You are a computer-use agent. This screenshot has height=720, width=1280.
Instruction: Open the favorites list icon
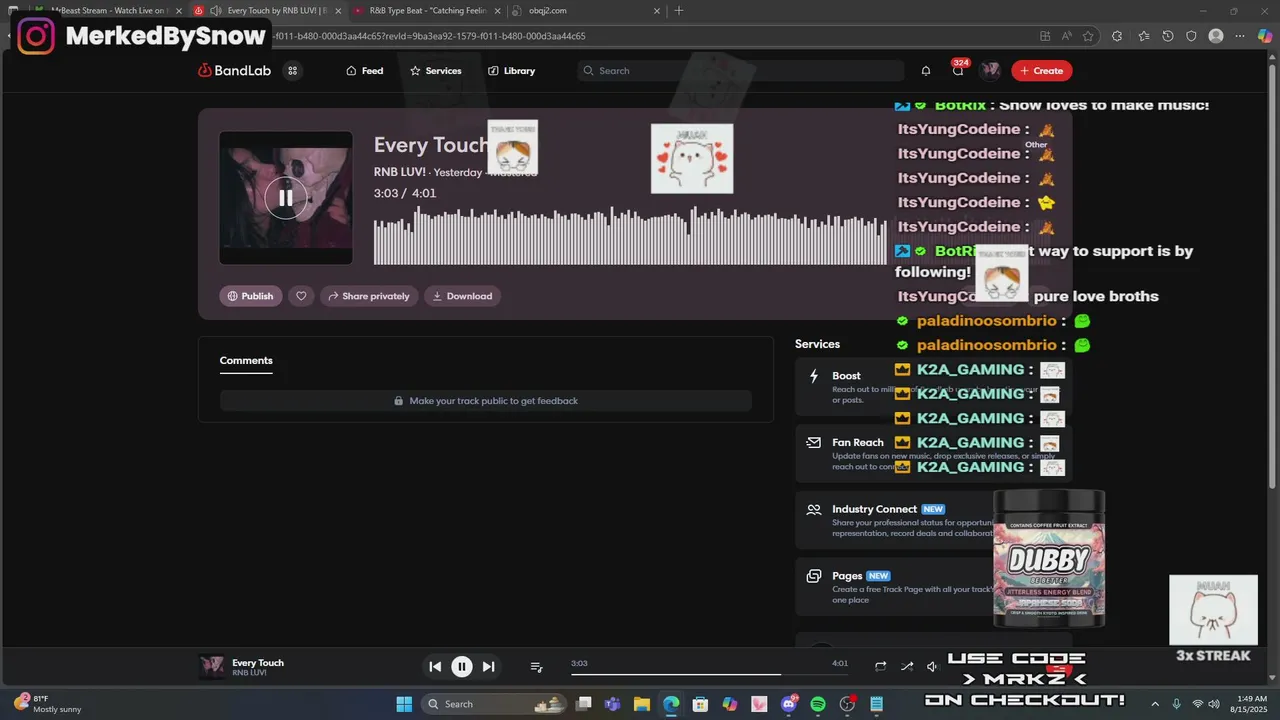pyautogui.click(x=1143, y=36)
